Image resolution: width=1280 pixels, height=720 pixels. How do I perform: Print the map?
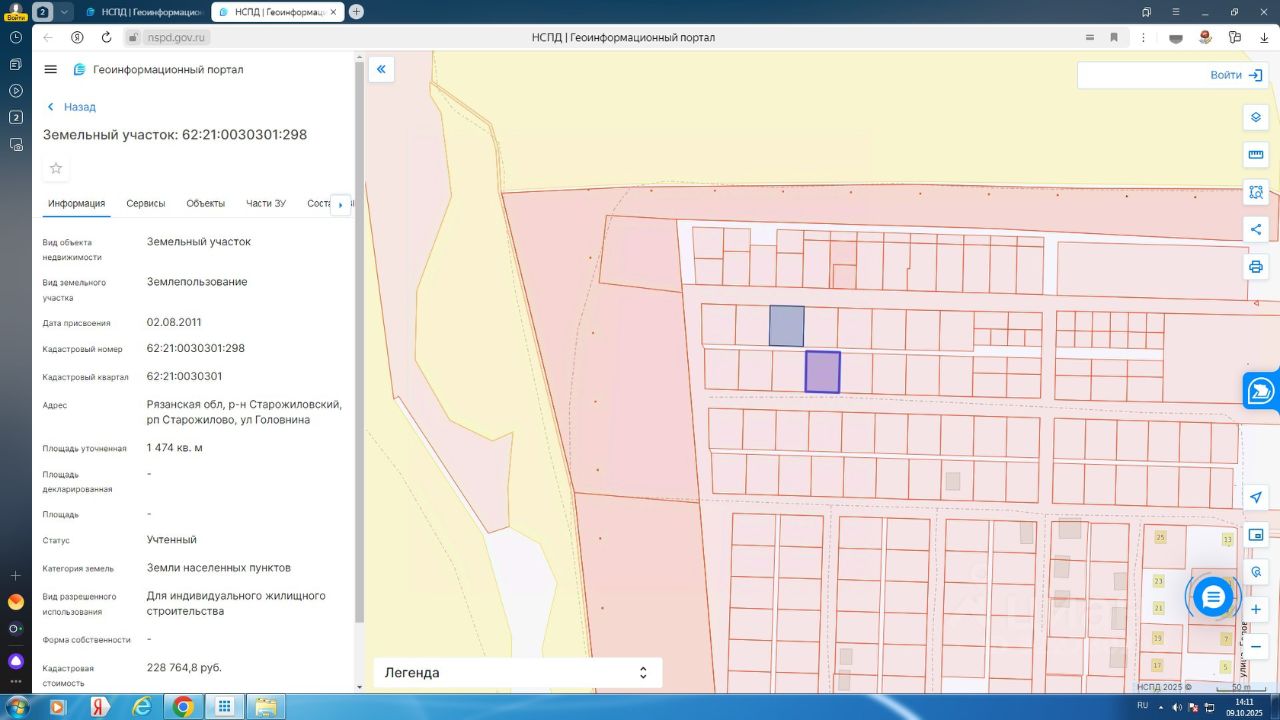[x=1256, y=267]
